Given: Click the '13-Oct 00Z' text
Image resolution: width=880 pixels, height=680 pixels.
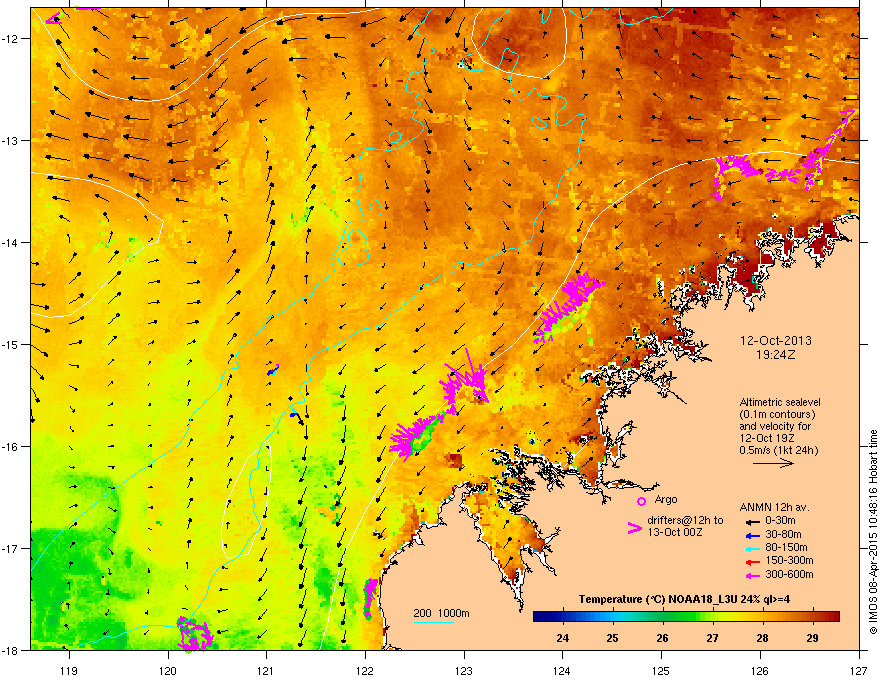Looking at the screenshot, I should [x=675, y=532].
